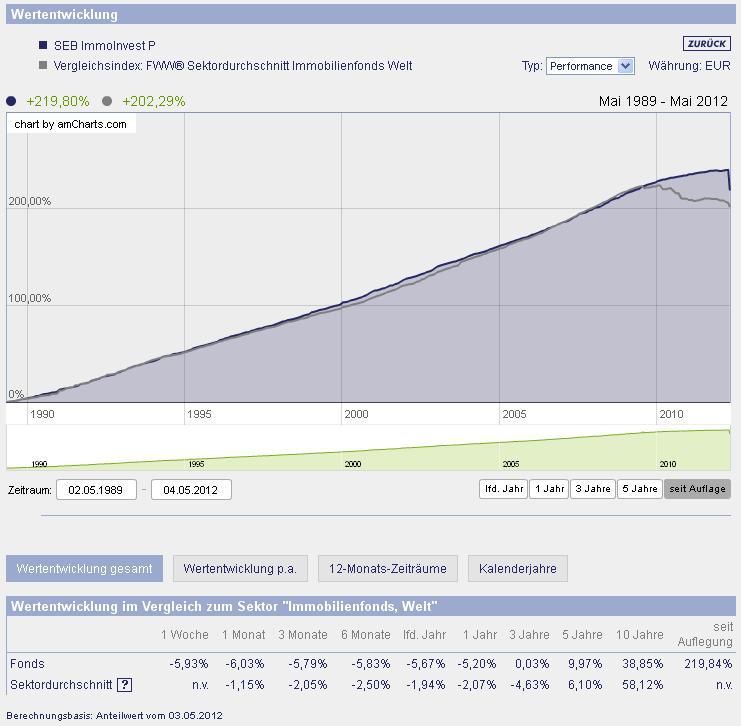Click the green range scrollbar under the chart

coord(368,448)
